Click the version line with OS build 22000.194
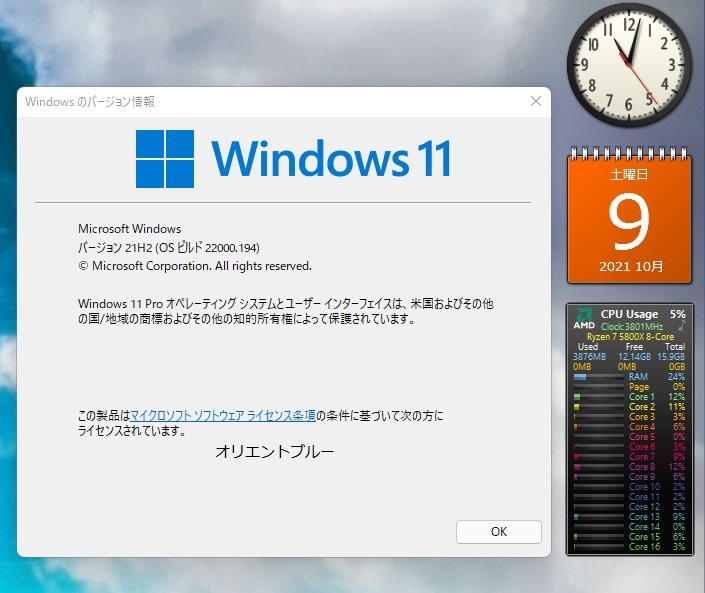 (x=169, y=248)
